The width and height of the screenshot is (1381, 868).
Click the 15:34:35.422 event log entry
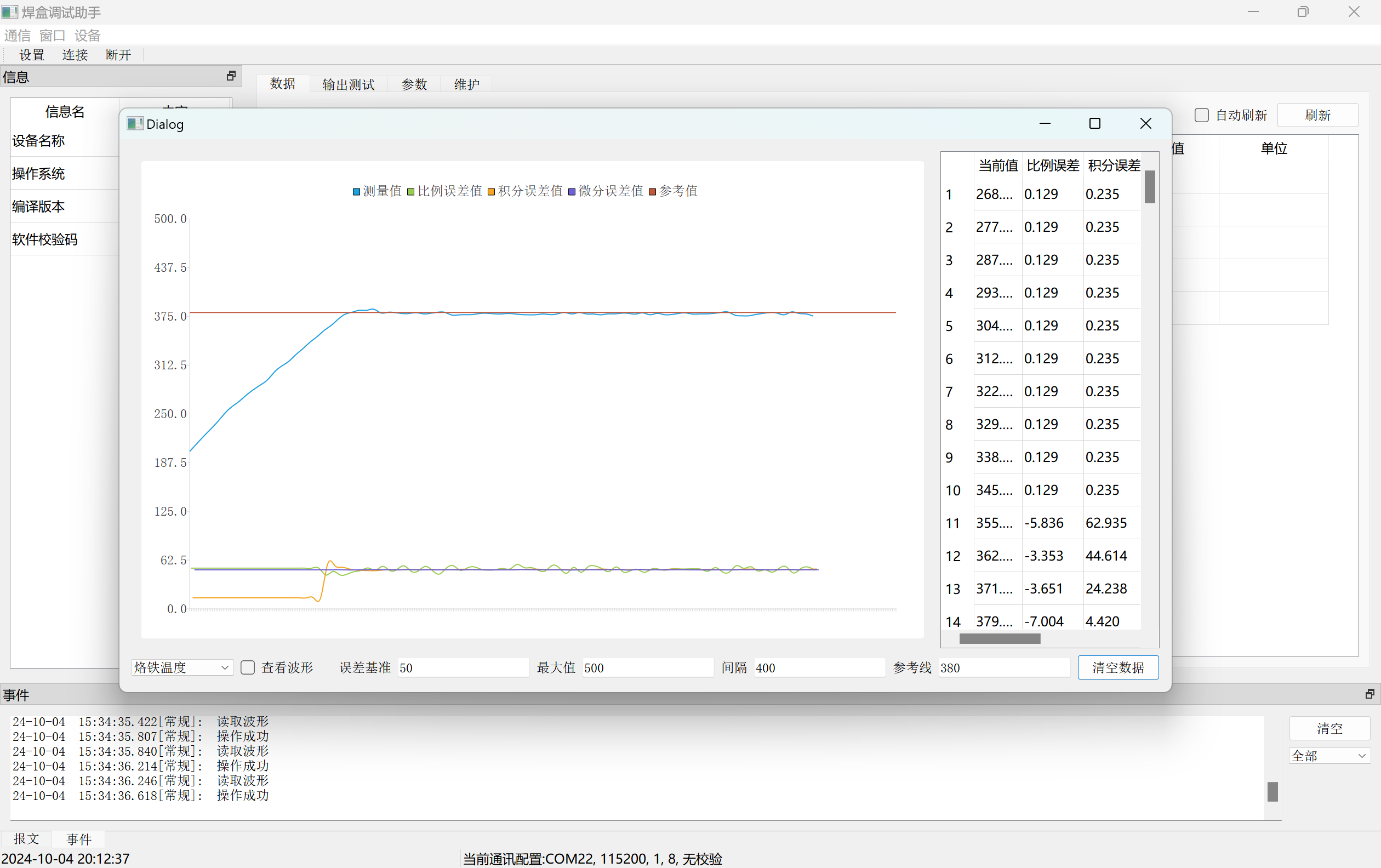coord(140,721)
